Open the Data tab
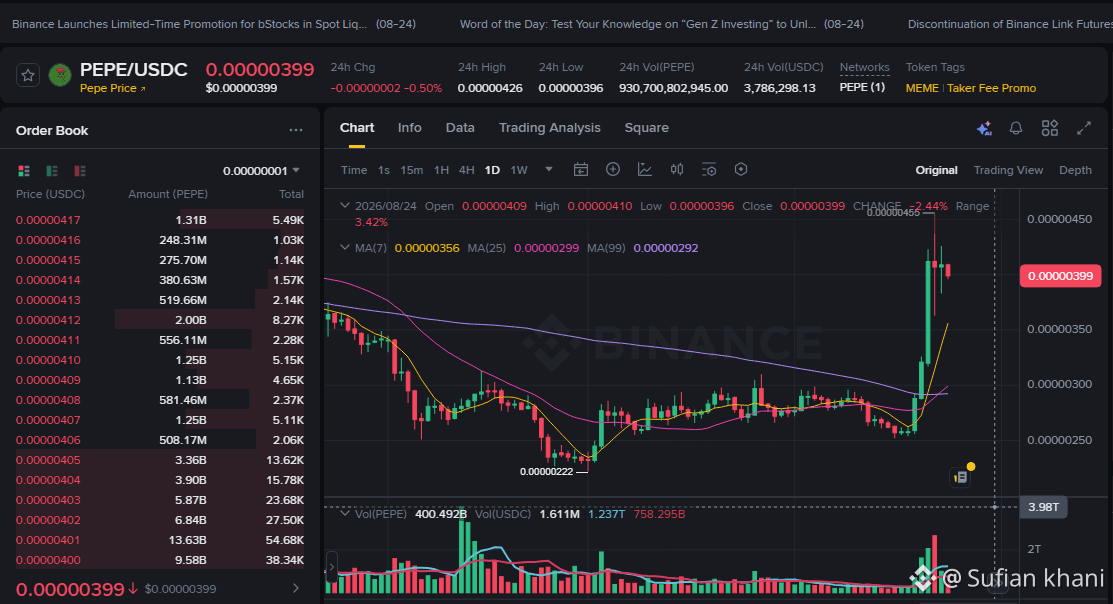 click(460, 128)
